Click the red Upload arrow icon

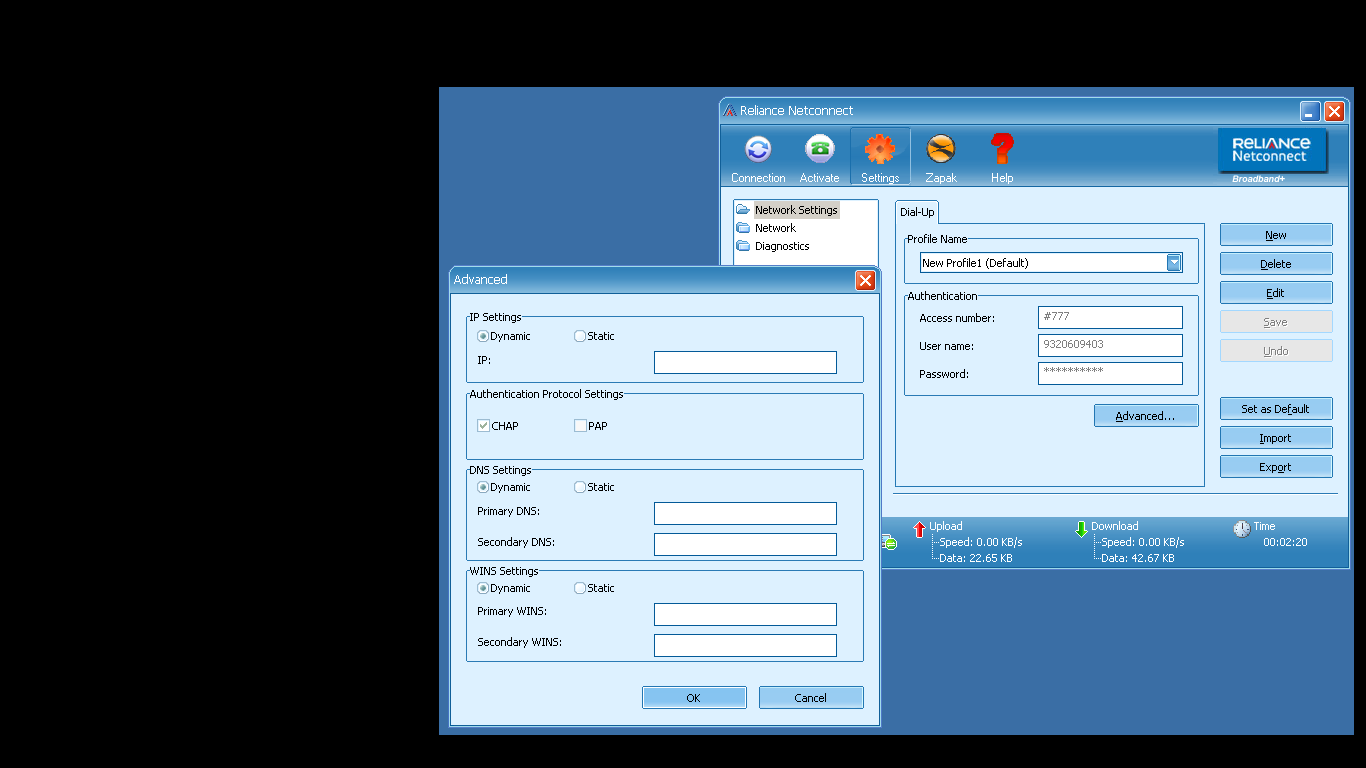click(x=920, y=529)
